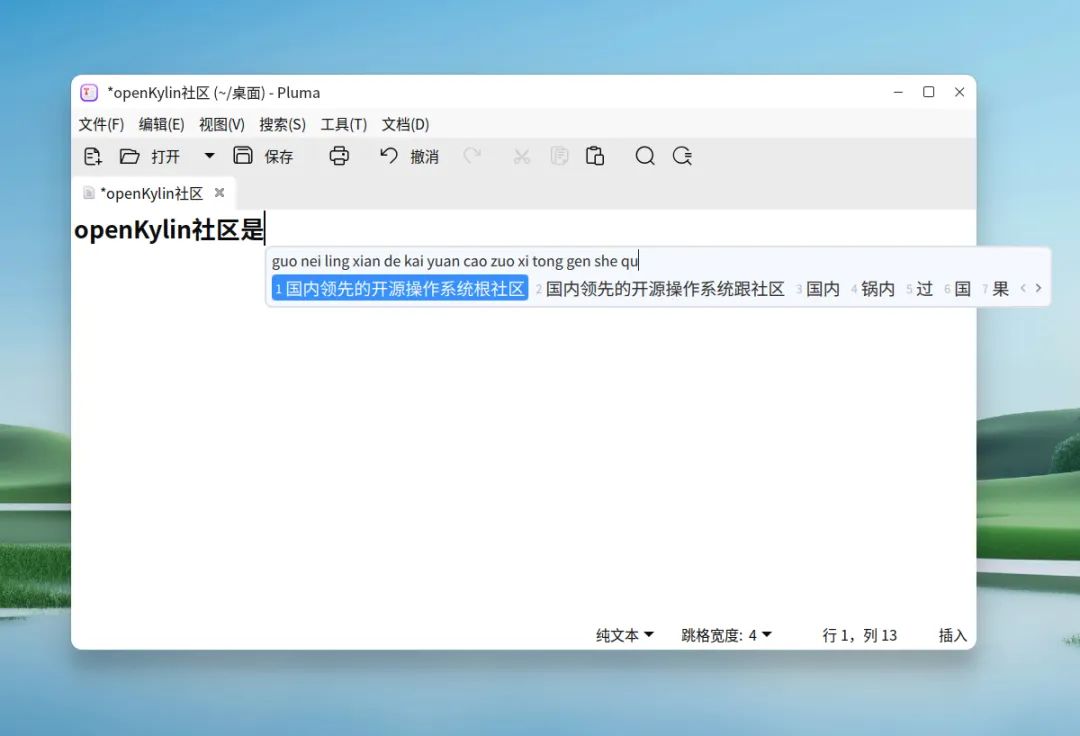Click the 保存 text button
1080x736 pixels.
pos(279,157)
